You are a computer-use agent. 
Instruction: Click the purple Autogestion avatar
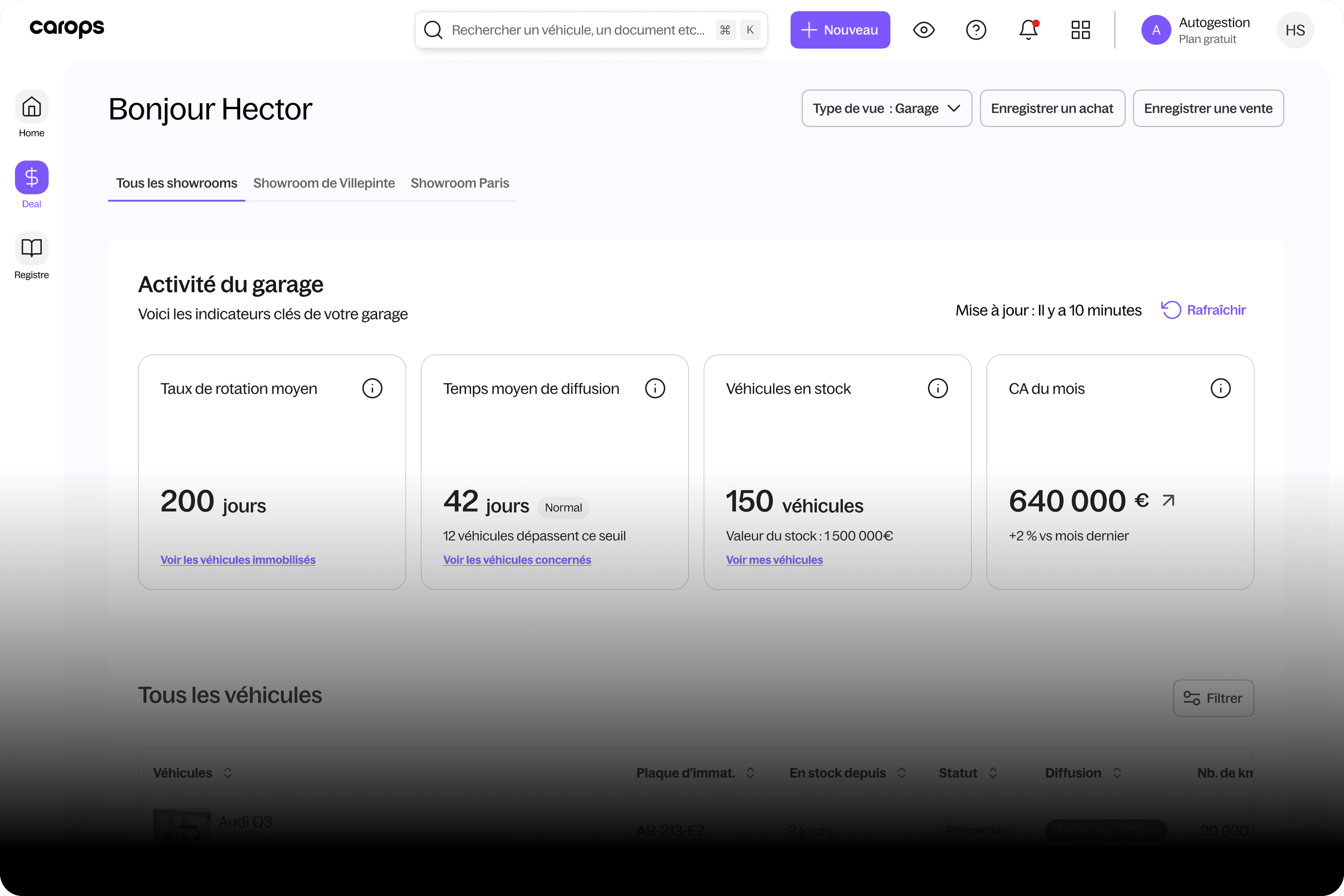tap(1156, 30)
